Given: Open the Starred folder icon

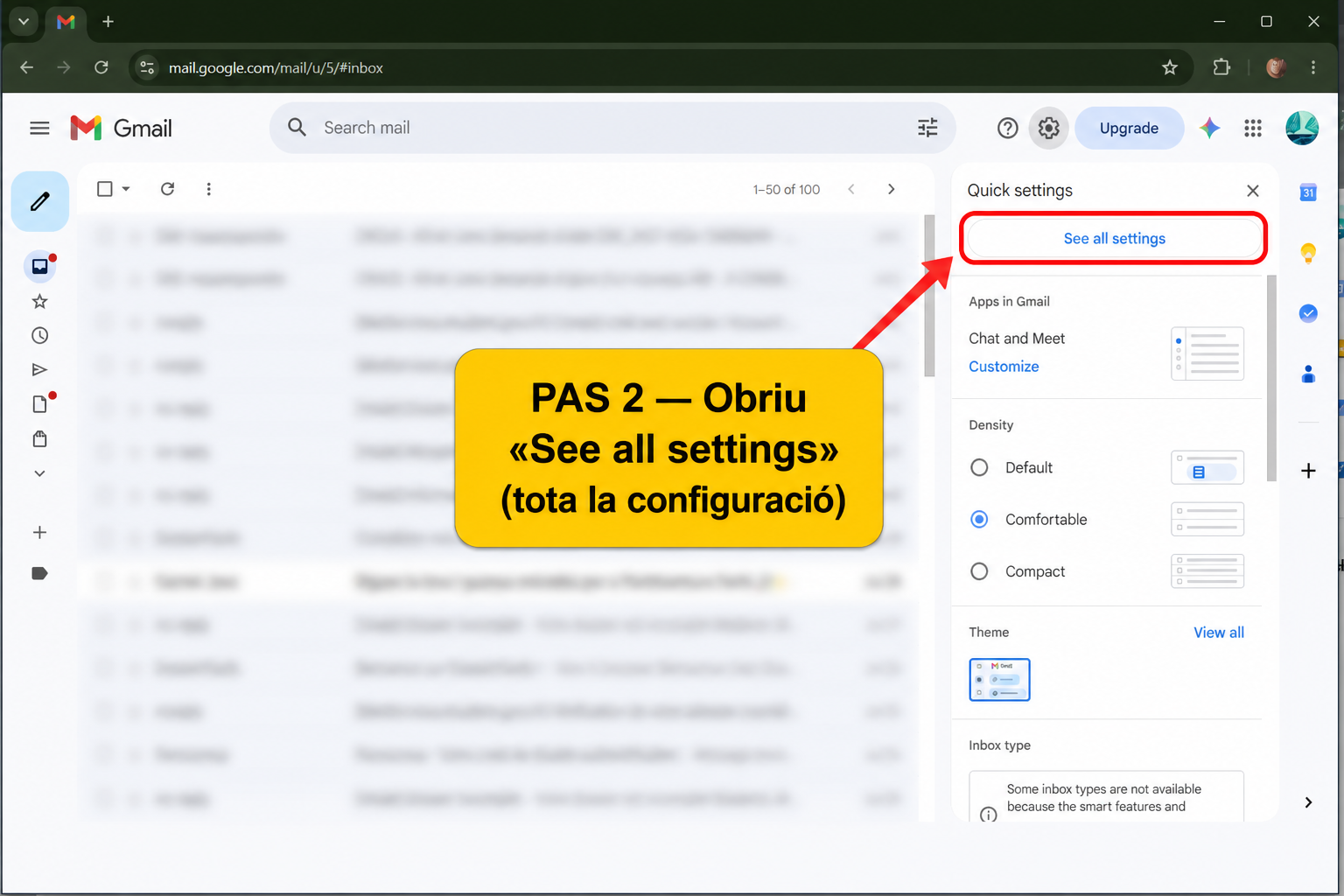Looking at the screenshot, I should tap(39, 302).
